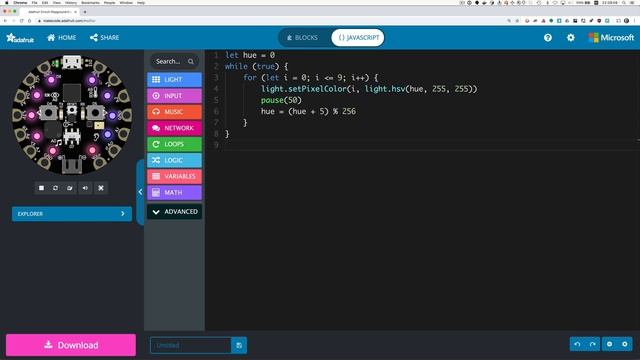This screenshot has height=360, width=640.
Task: Zoom in the code editor
Action: 625,344
